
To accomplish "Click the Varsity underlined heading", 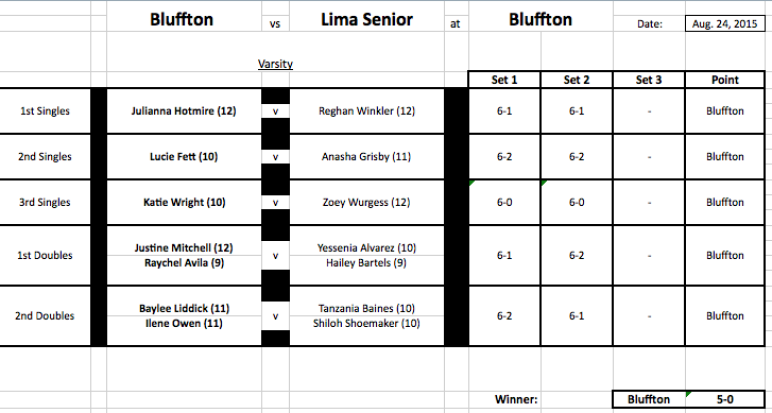I will coord(275,64).
